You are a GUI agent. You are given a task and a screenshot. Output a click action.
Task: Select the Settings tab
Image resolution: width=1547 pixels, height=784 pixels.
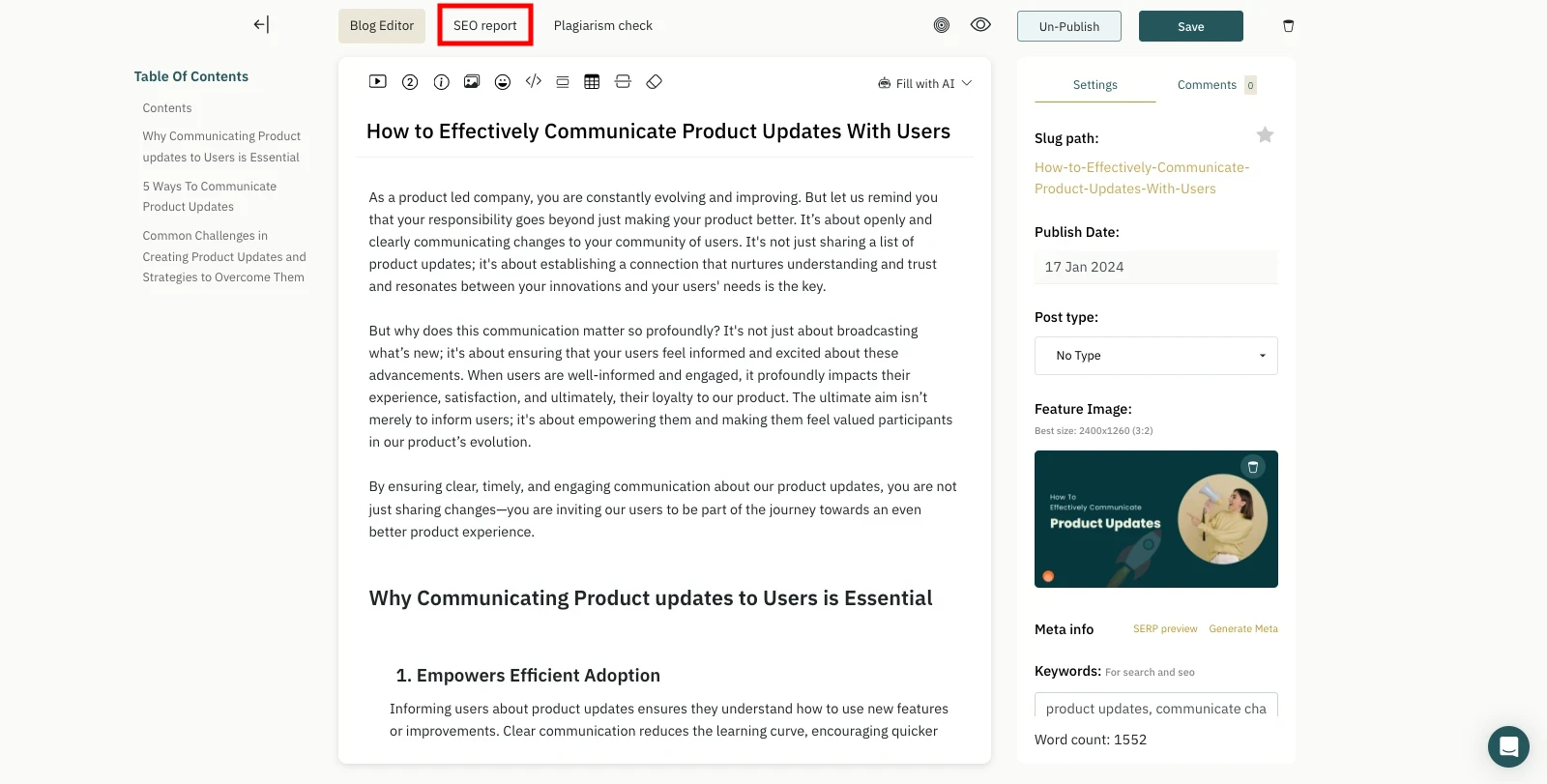tap(1095, 85)
